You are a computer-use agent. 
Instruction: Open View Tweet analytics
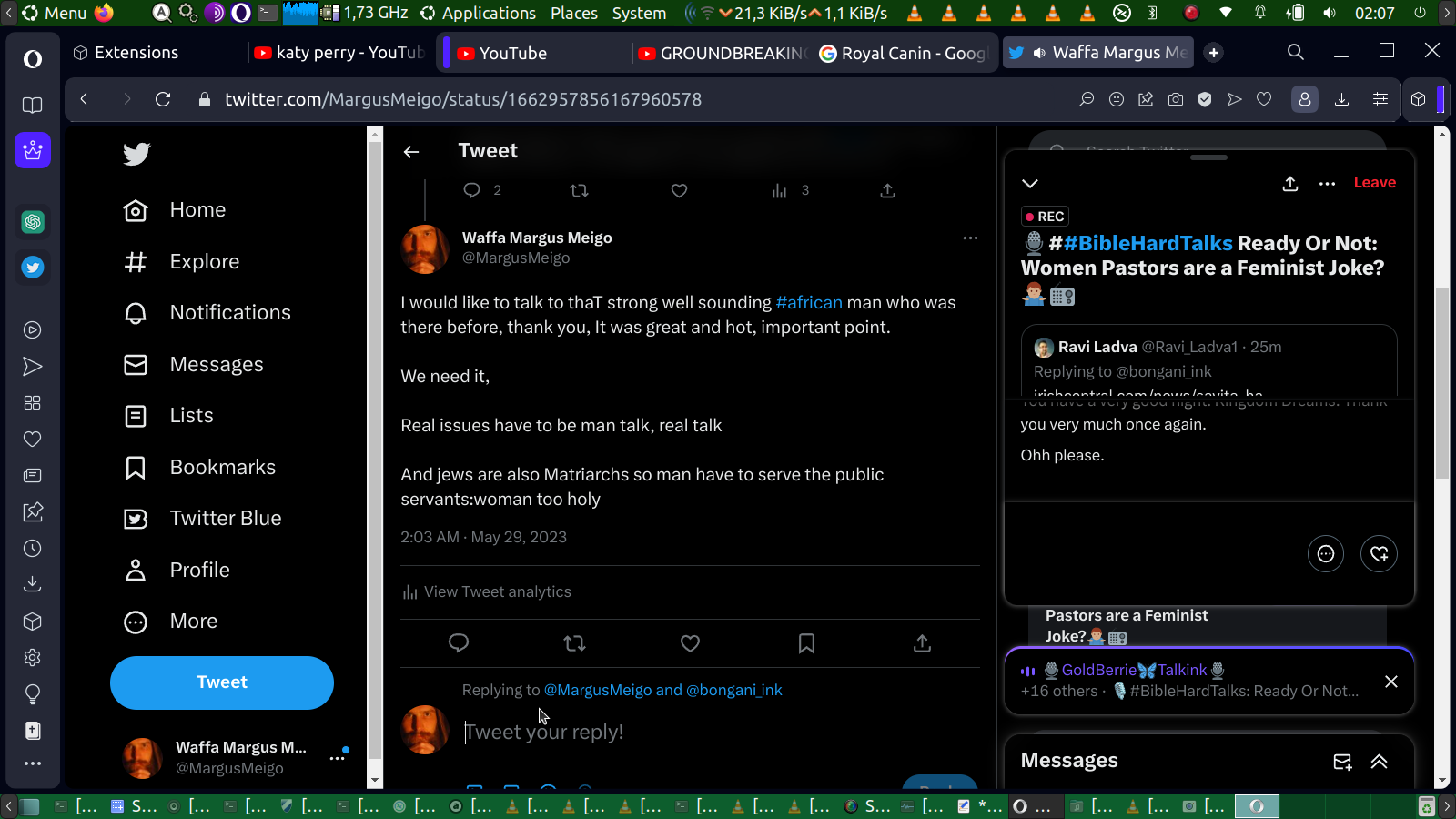click(x=487, y=592)
